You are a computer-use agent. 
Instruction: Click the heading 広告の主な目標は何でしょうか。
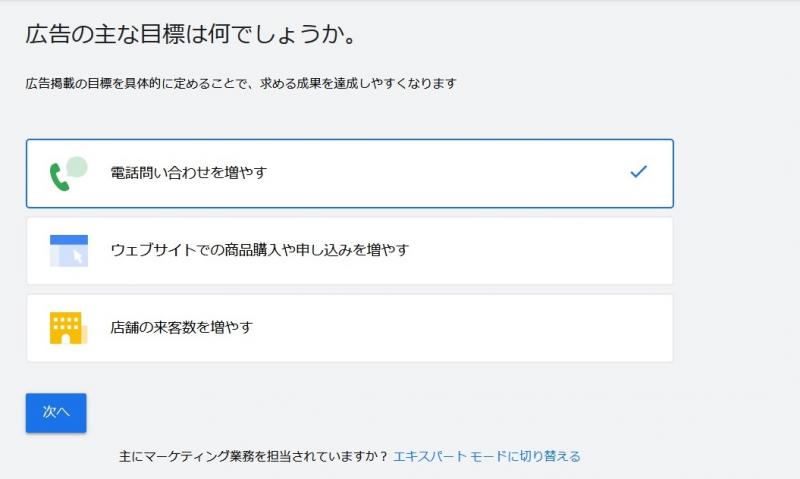tap(191, 34)
